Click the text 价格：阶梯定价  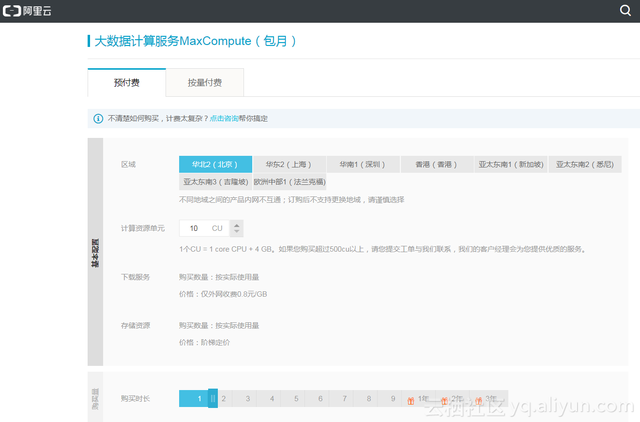(x=204, y=342)
